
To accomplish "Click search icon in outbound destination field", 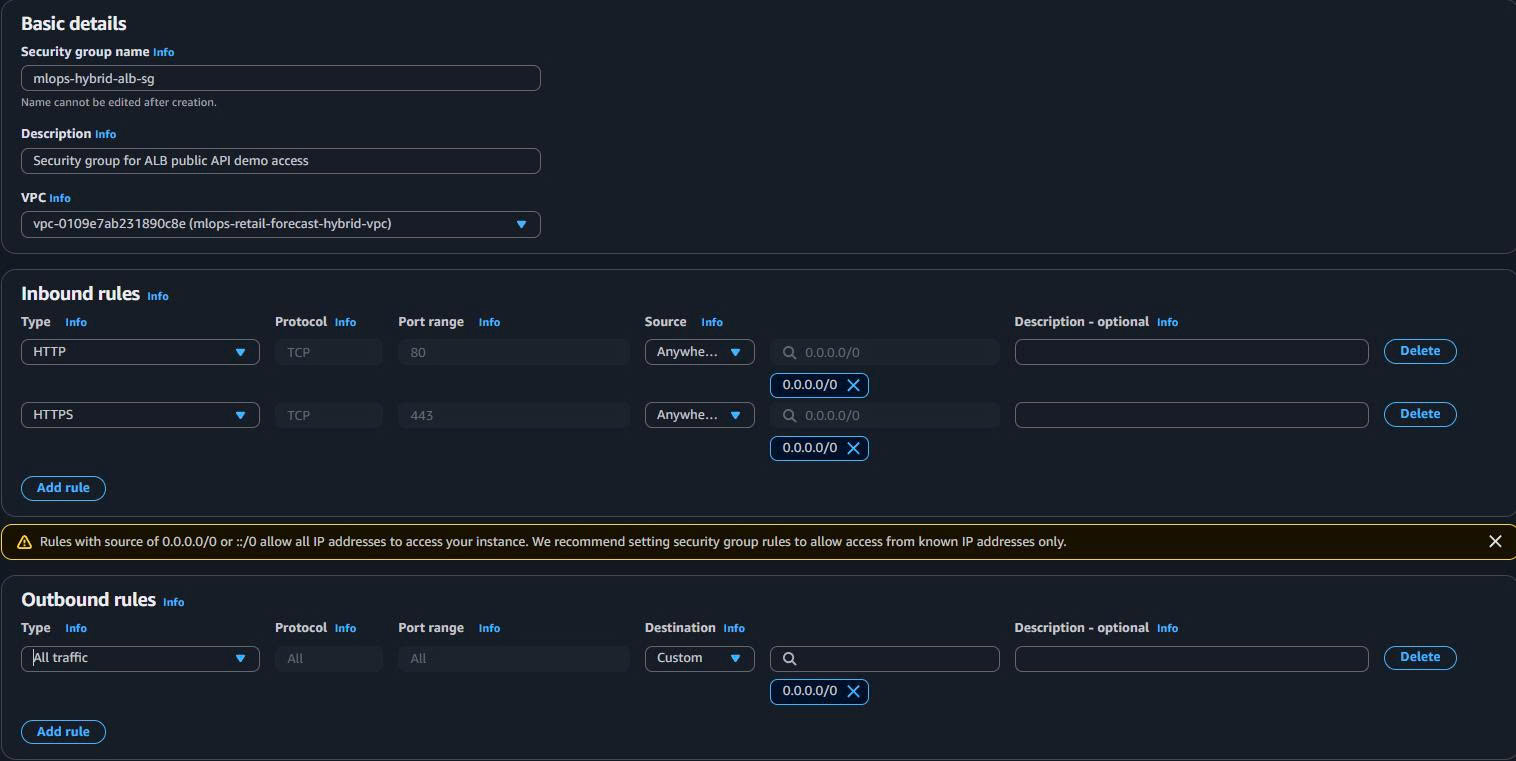I will [789, 658].
